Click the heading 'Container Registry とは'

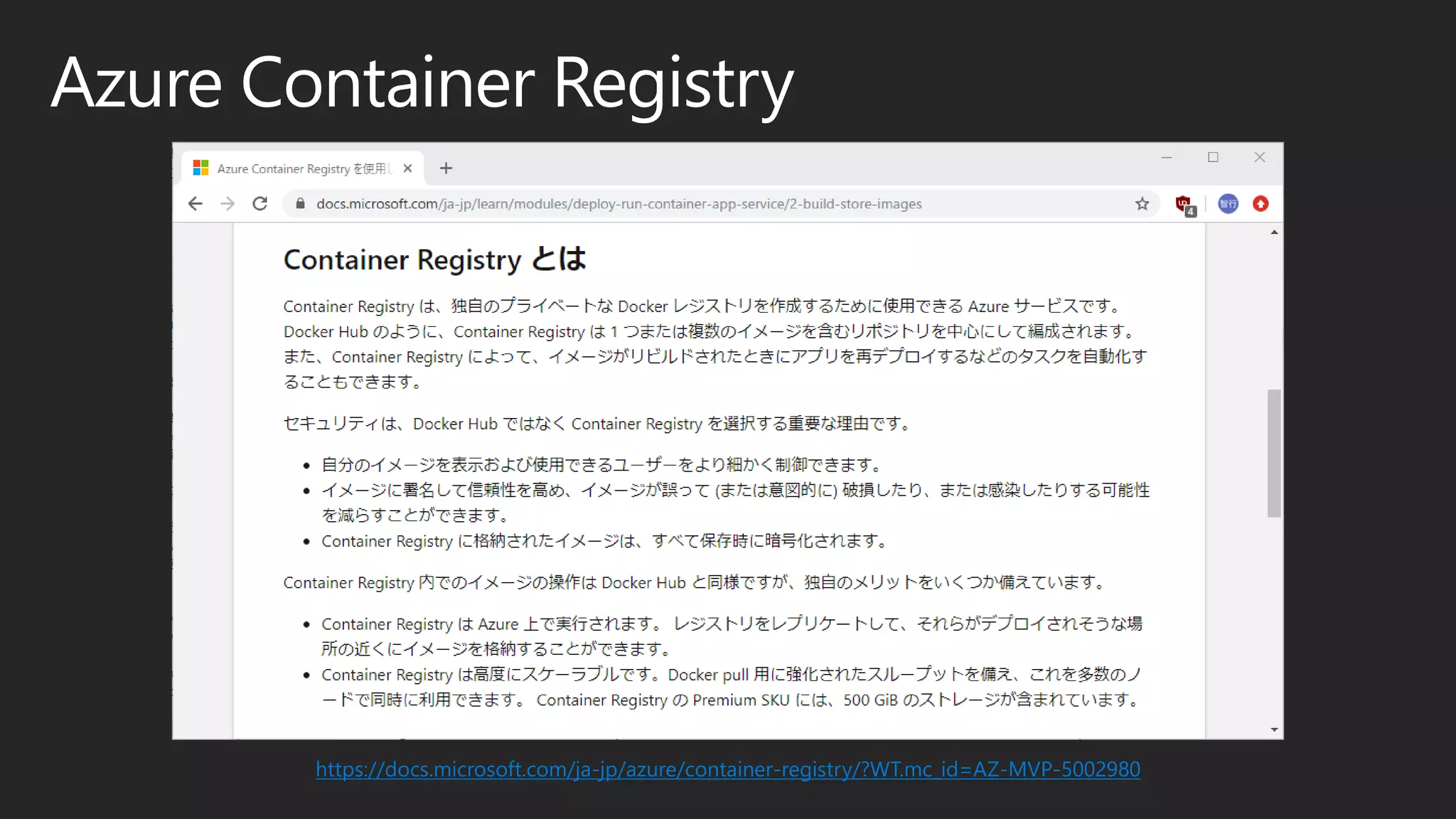435,259
